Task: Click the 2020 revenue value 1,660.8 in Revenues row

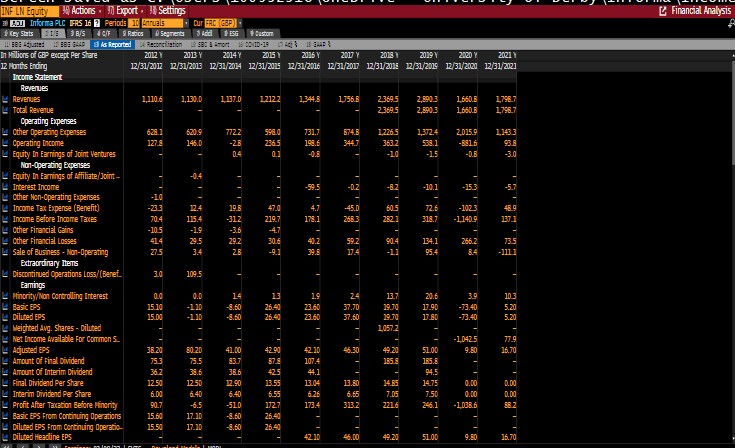Action: [466, 99]
